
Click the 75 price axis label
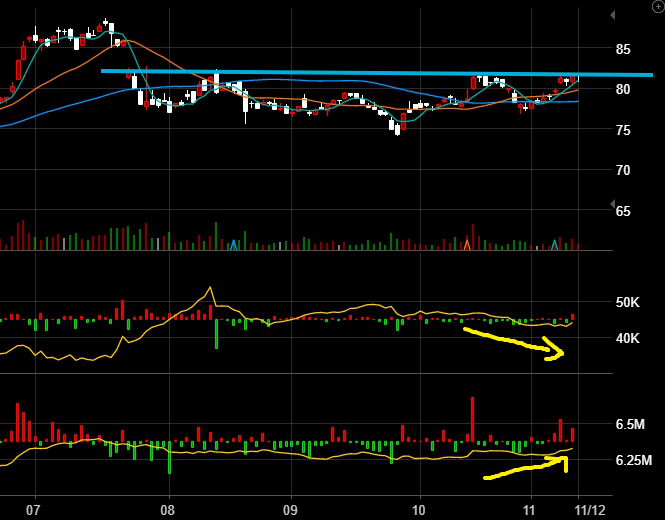623,130
